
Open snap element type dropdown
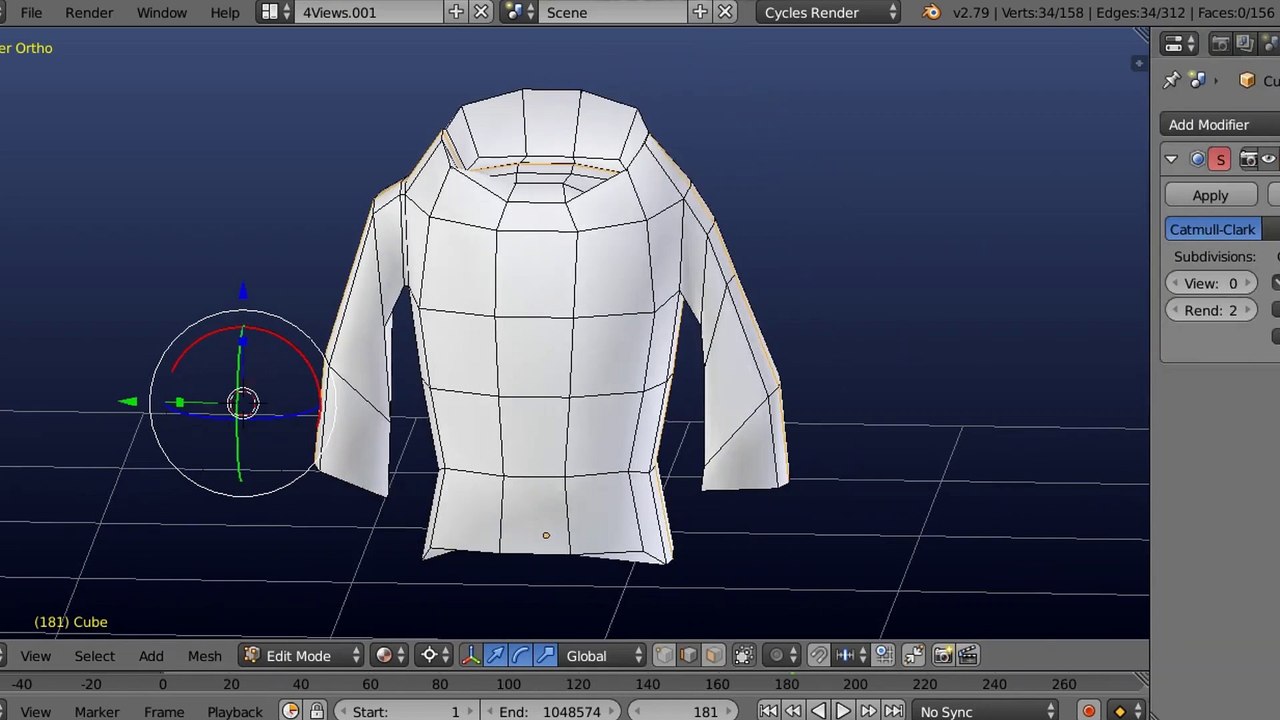[850, 656]
